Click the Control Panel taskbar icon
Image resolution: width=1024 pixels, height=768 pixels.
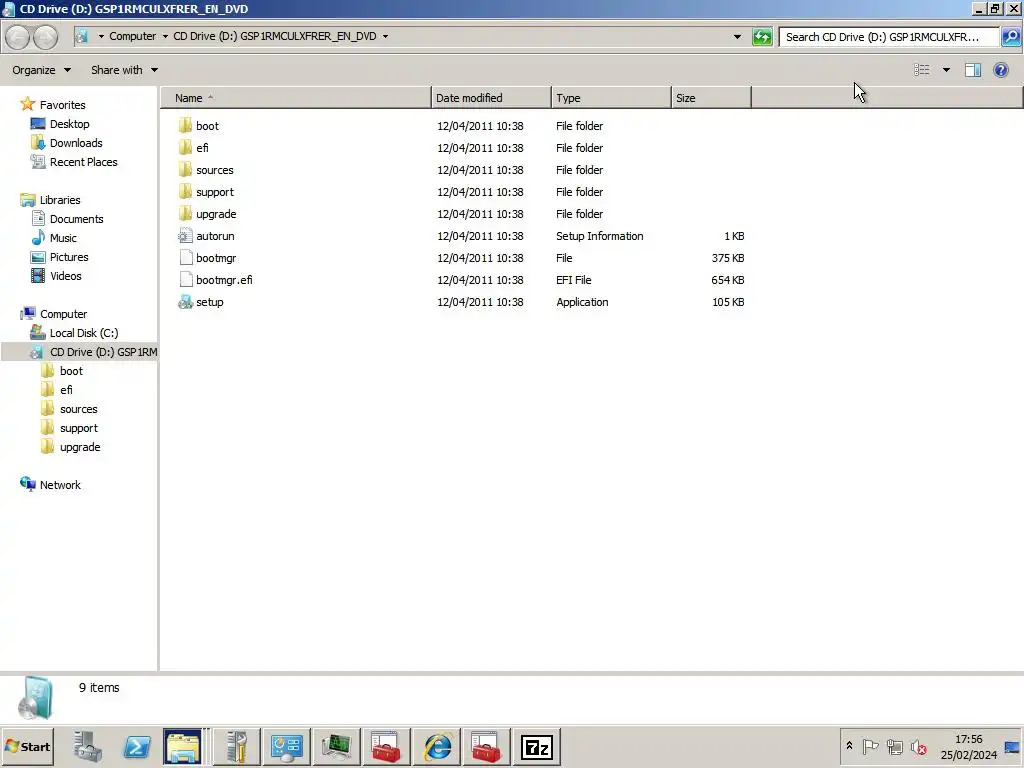(x=287, y=746)
